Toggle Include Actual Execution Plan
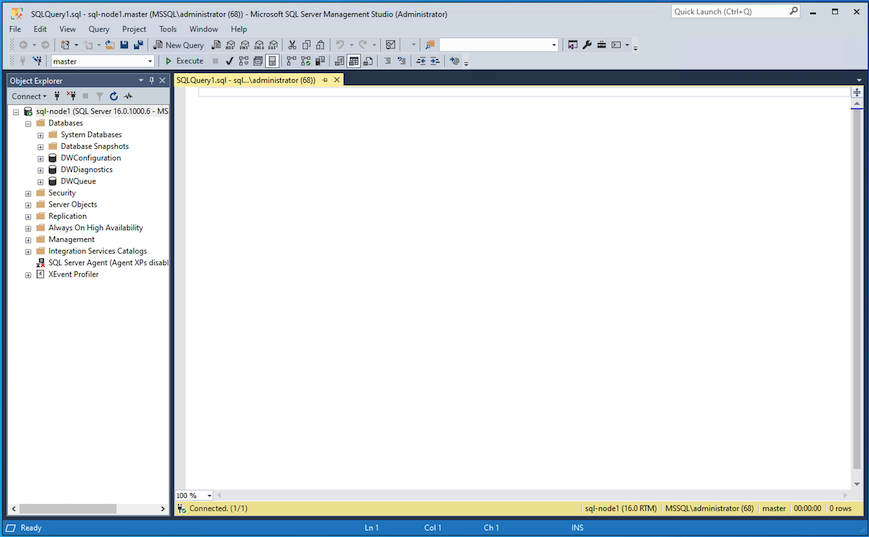Viewport: 869px width, 537px height. 292,61
